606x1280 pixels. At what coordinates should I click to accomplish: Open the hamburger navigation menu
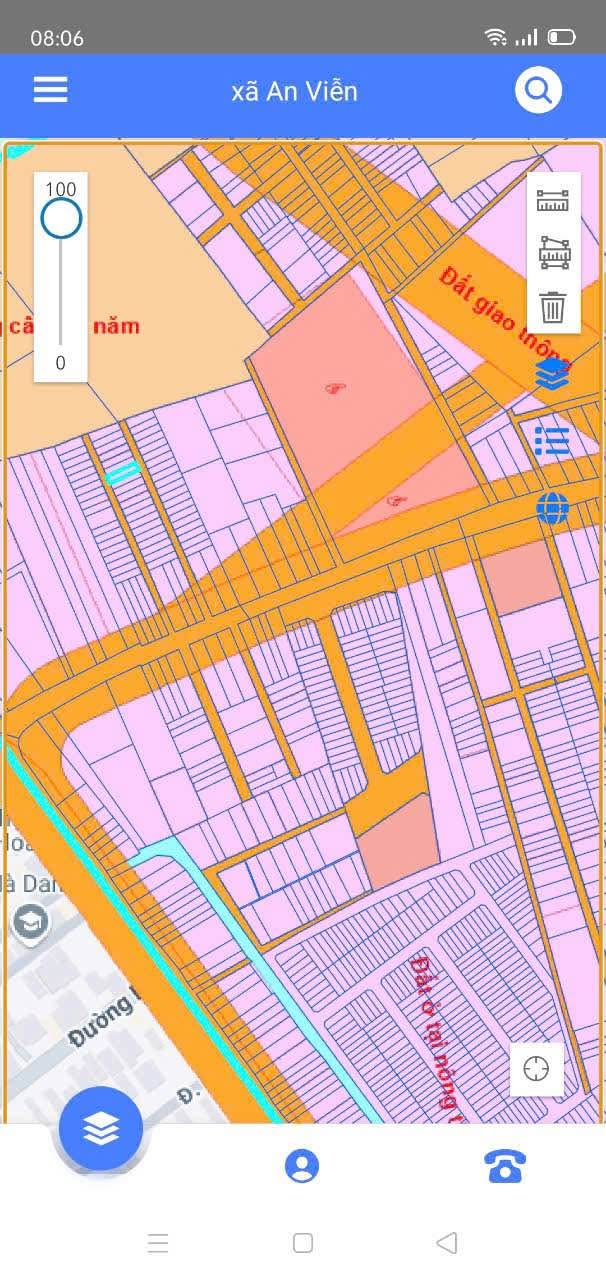pyautogui.click(x=50, y=91)
